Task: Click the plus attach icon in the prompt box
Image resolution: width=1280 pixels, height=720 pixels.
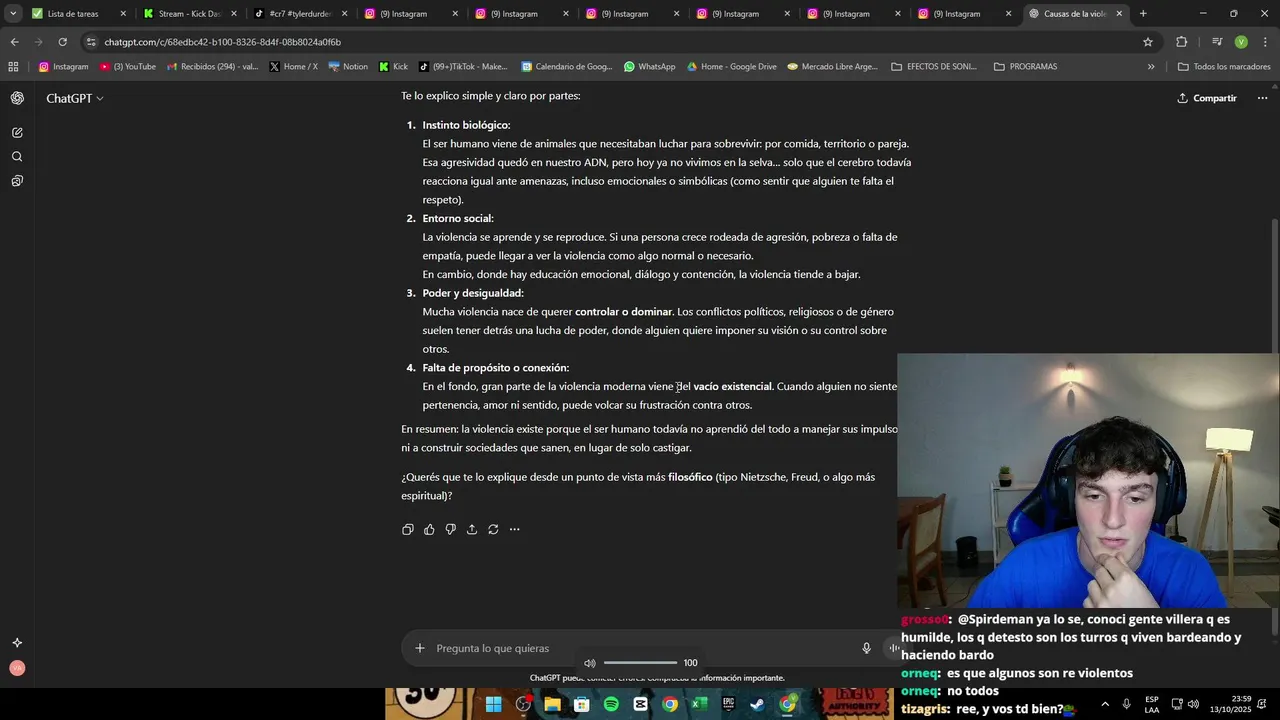Action: [420, 648]
